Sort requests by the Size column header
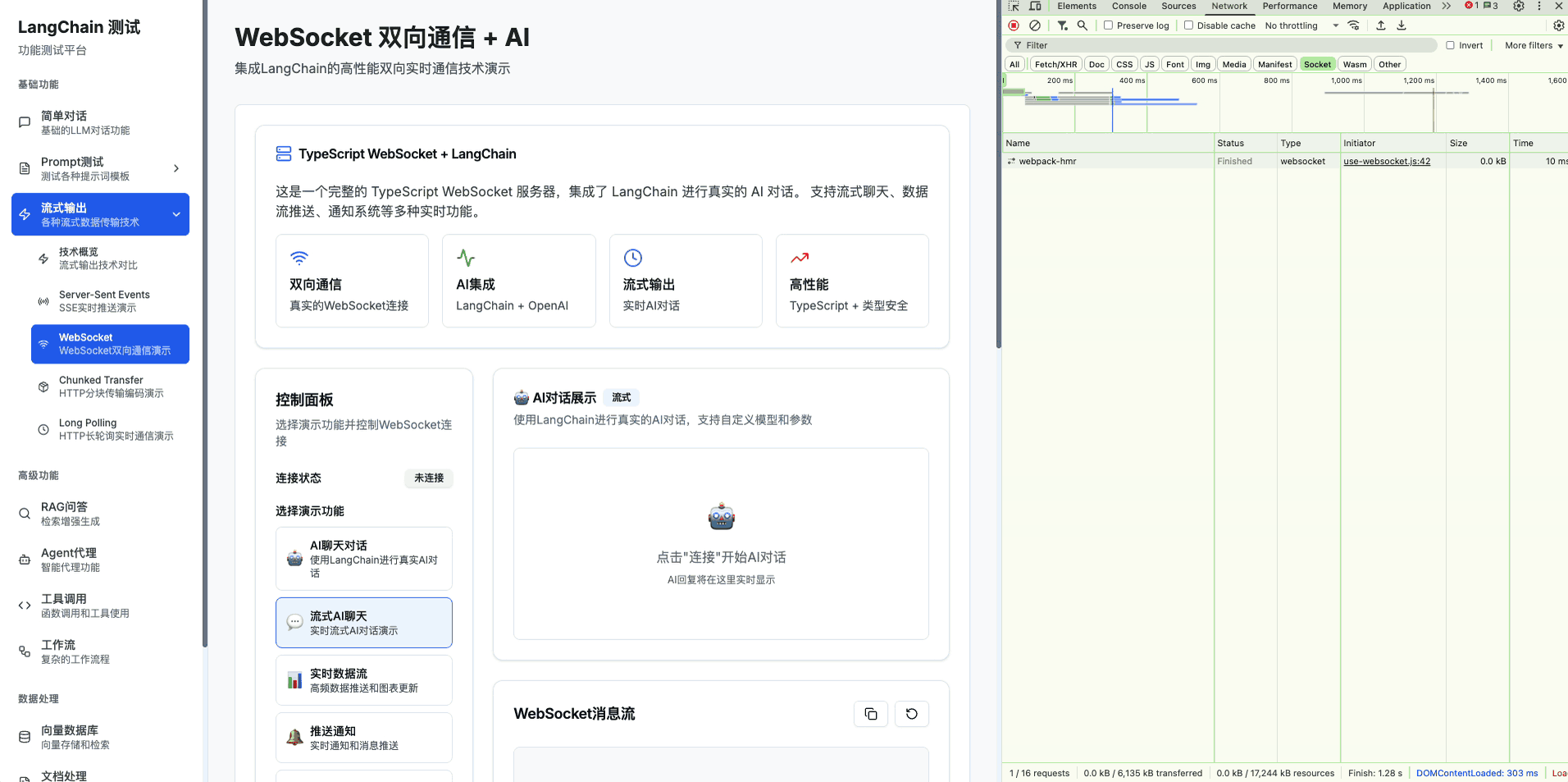This screenshot has height=782, width=1568. [x=1477, y=143]
